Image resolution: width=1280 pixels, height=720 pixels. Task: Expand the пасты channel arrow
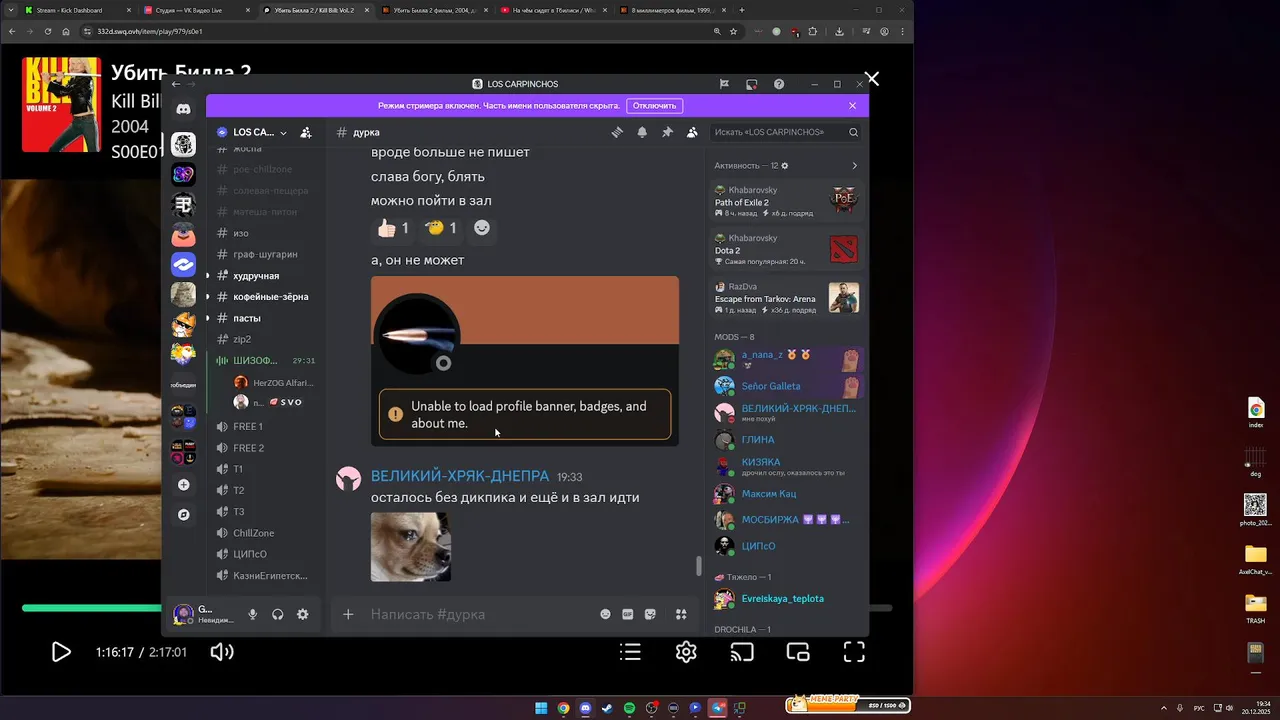pyautogui.click(x=208, y=318)
